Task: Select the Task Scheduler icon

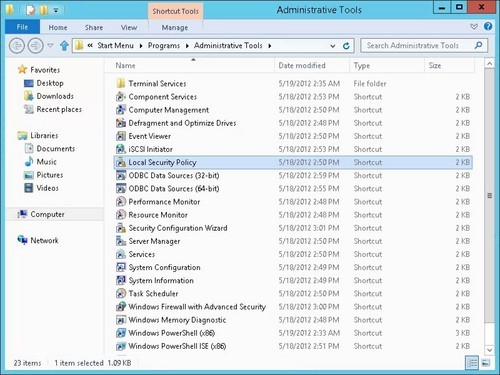Action: (x=121, y=293)
